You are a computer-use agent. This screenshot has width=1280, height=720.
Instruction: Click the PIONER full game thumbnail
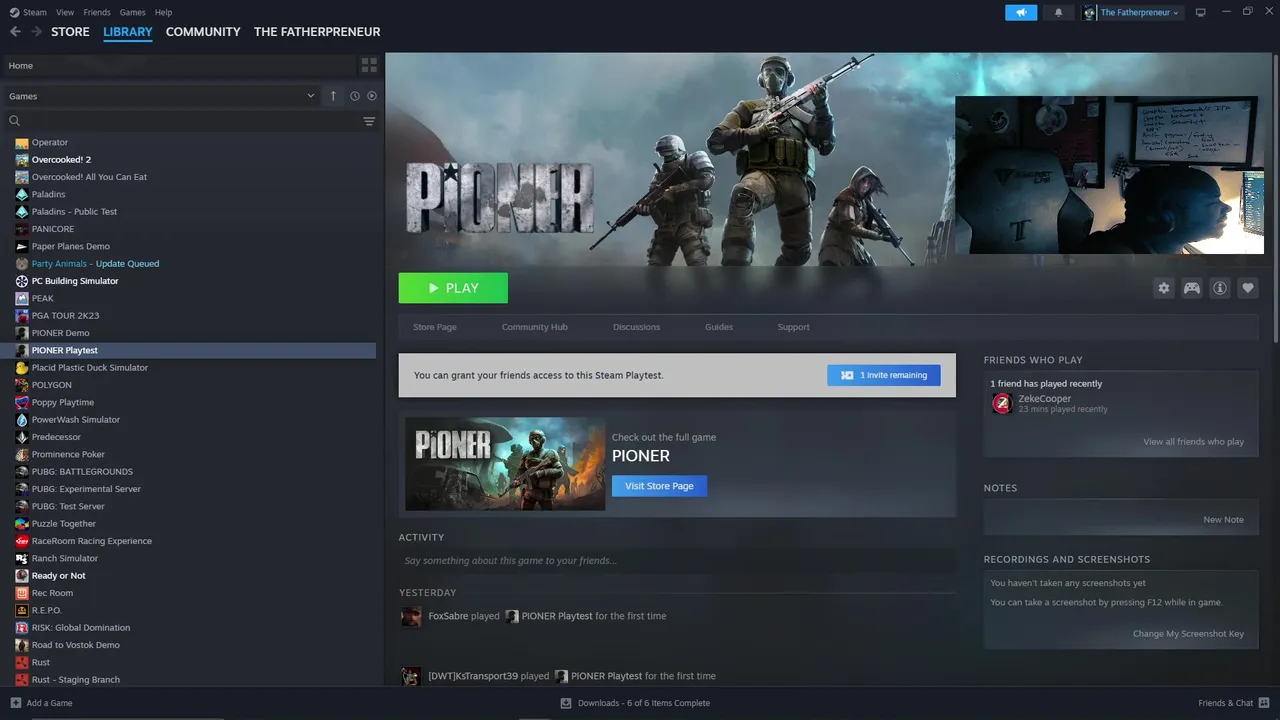tap(505, 464)
